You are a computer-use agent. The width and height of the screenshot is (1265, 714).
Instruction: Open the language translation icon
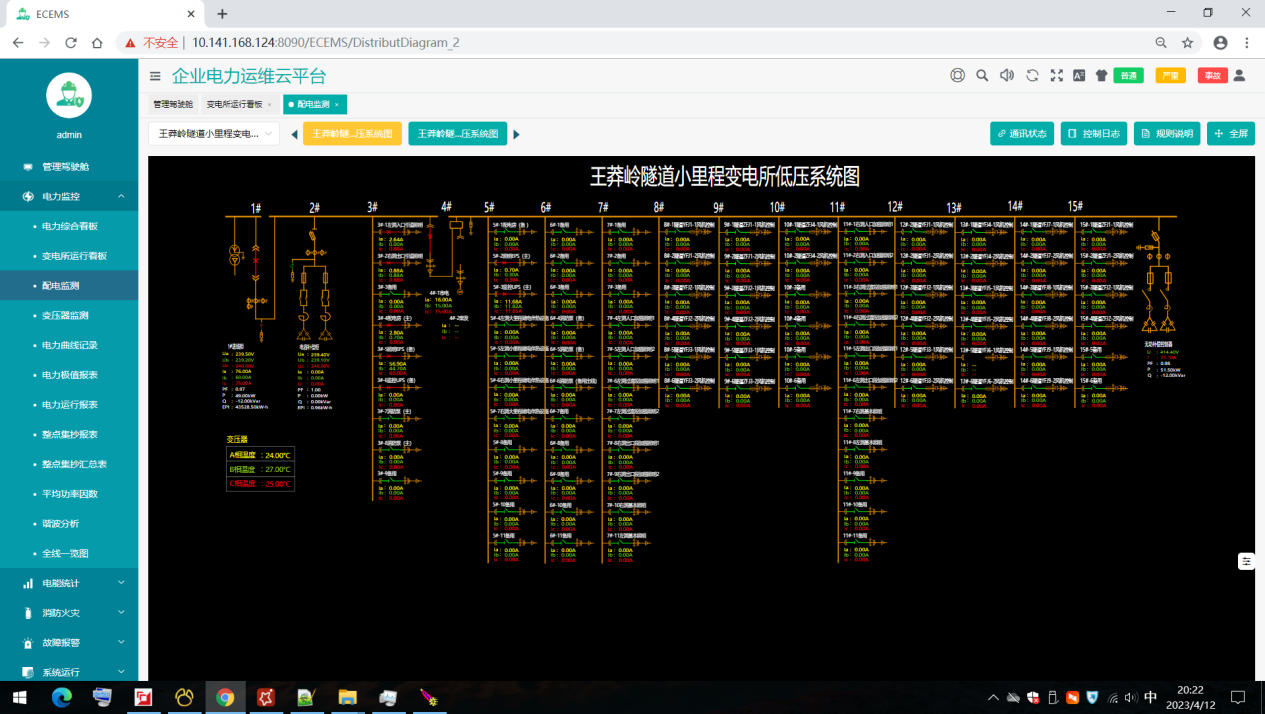(x=1079, y=75)
